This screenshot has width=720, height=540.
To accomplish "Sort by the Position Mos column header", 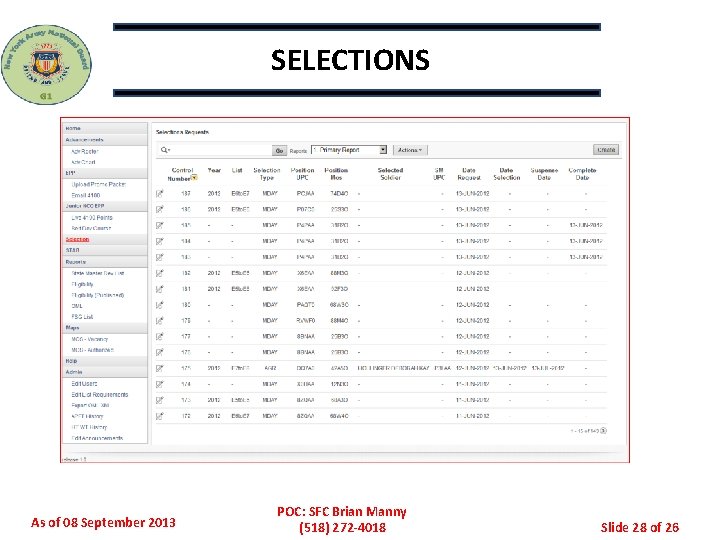I will click(x=336, y=174).
